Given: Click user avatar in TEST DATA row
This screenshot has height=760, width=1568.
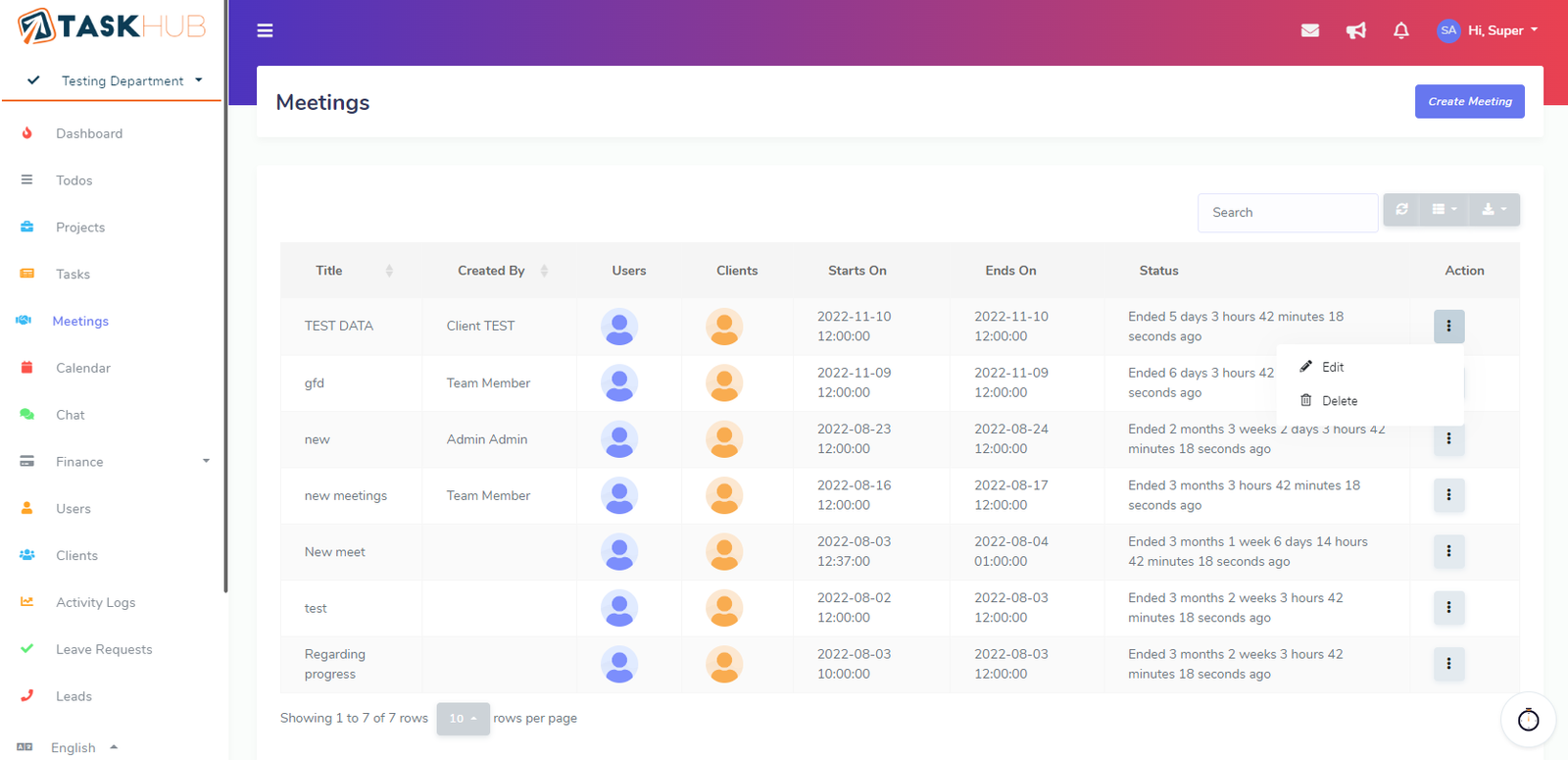Looking at the screenshot, I should 619,327.
